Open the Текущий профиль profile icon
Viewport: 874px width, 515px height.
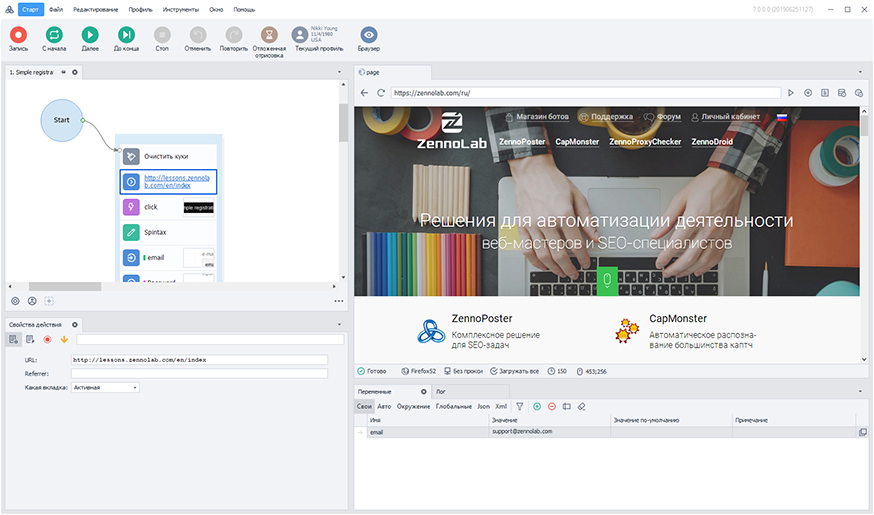300,35
